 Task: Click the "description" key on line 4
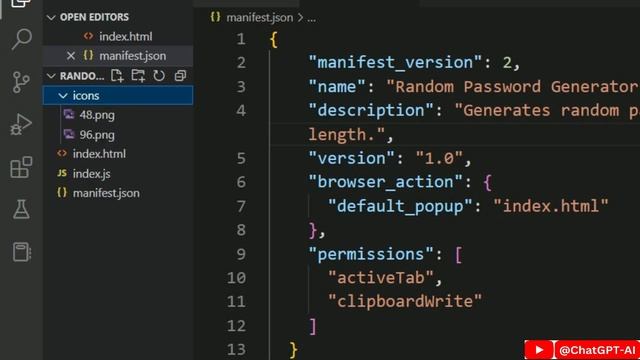[371, 111]
